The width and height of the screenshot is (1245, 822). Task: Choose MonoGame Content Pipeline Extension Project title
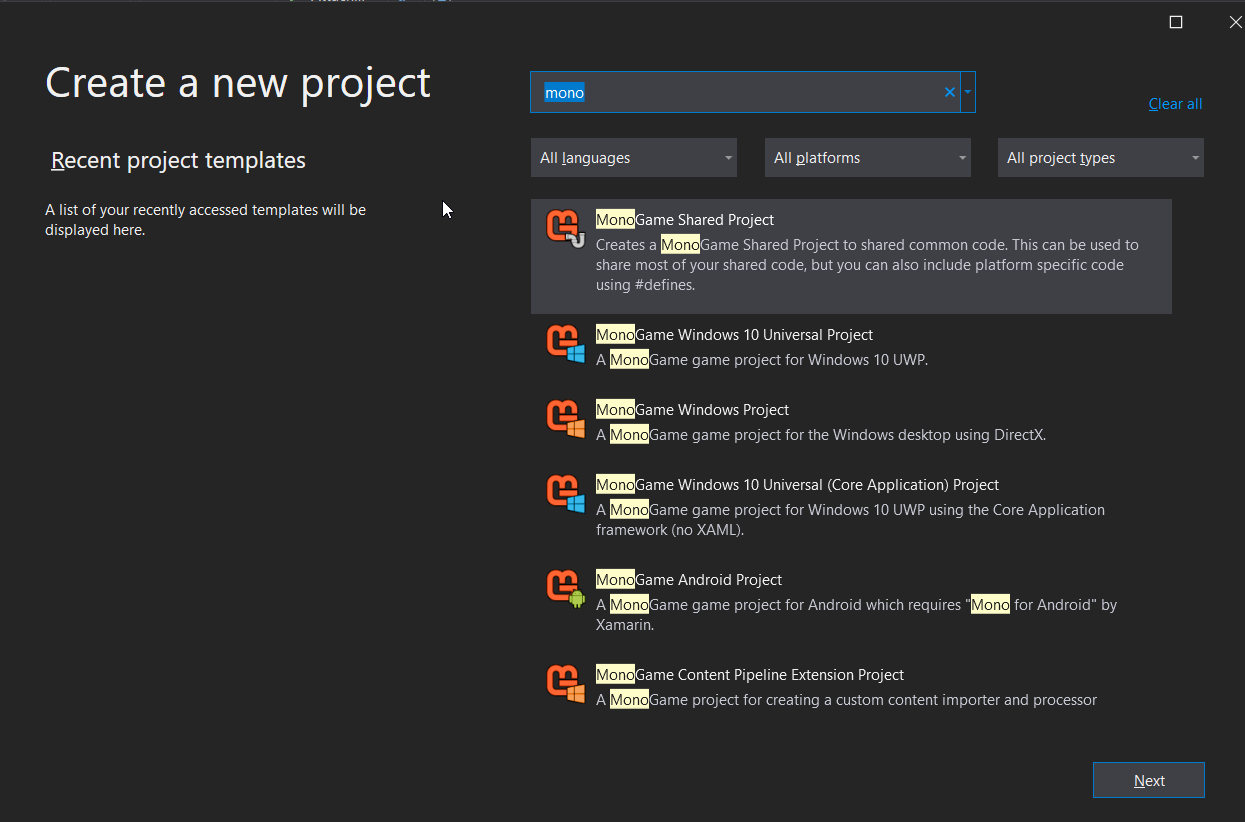tap(749, 675)
